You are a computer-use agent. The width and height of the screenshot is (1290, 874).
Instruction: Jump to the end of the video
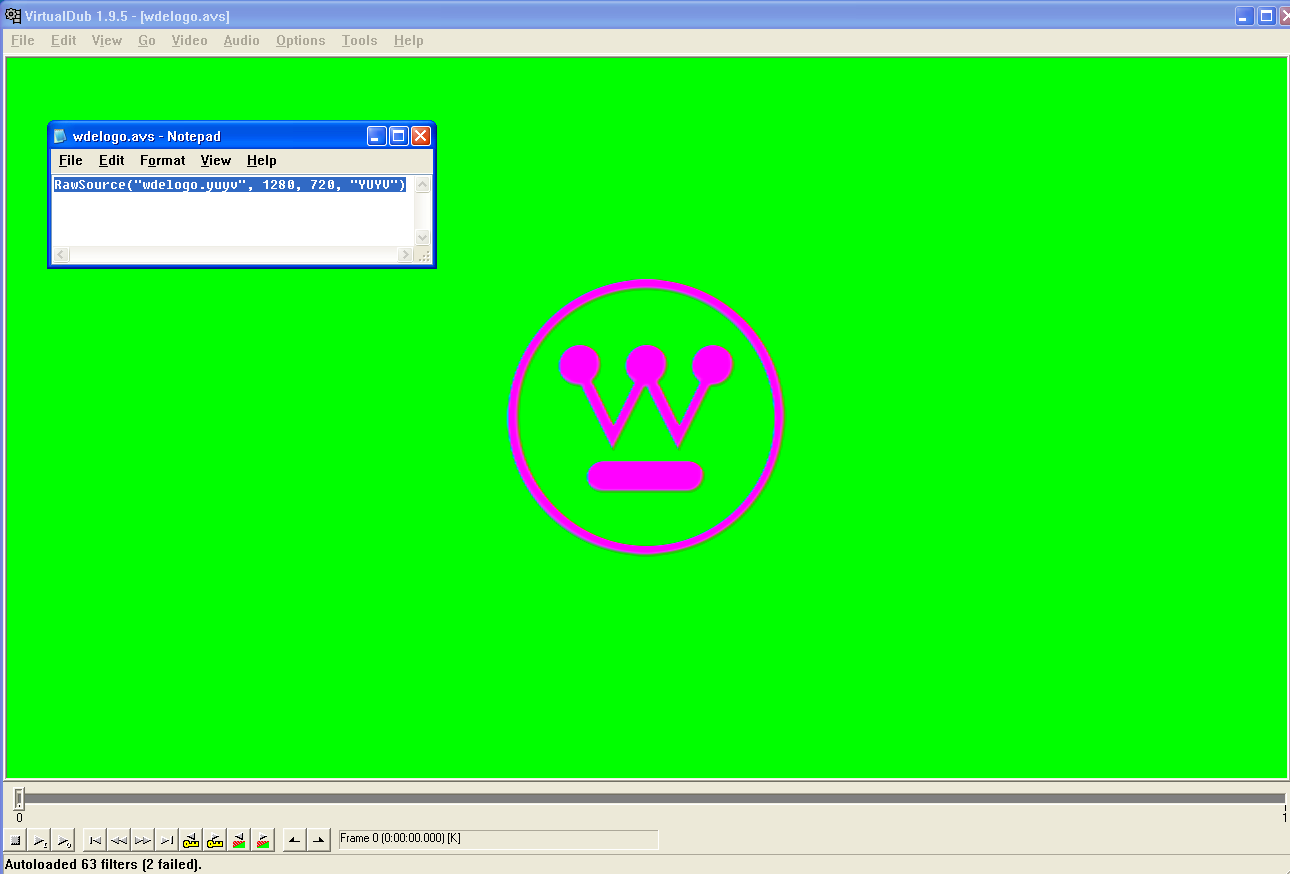tap(167, 840)
